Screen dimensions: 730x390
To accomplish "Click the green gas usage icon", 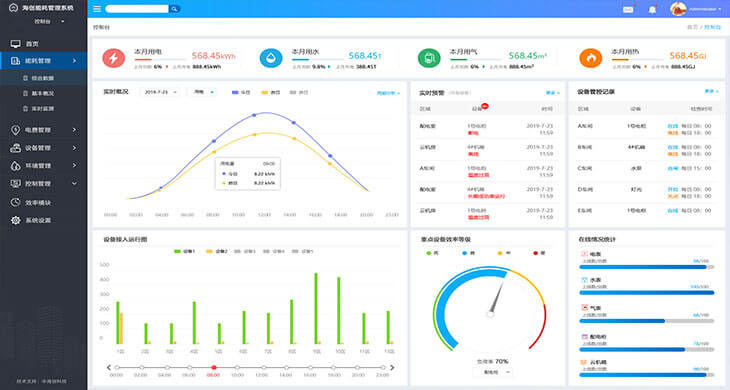I will click(429, 58).
